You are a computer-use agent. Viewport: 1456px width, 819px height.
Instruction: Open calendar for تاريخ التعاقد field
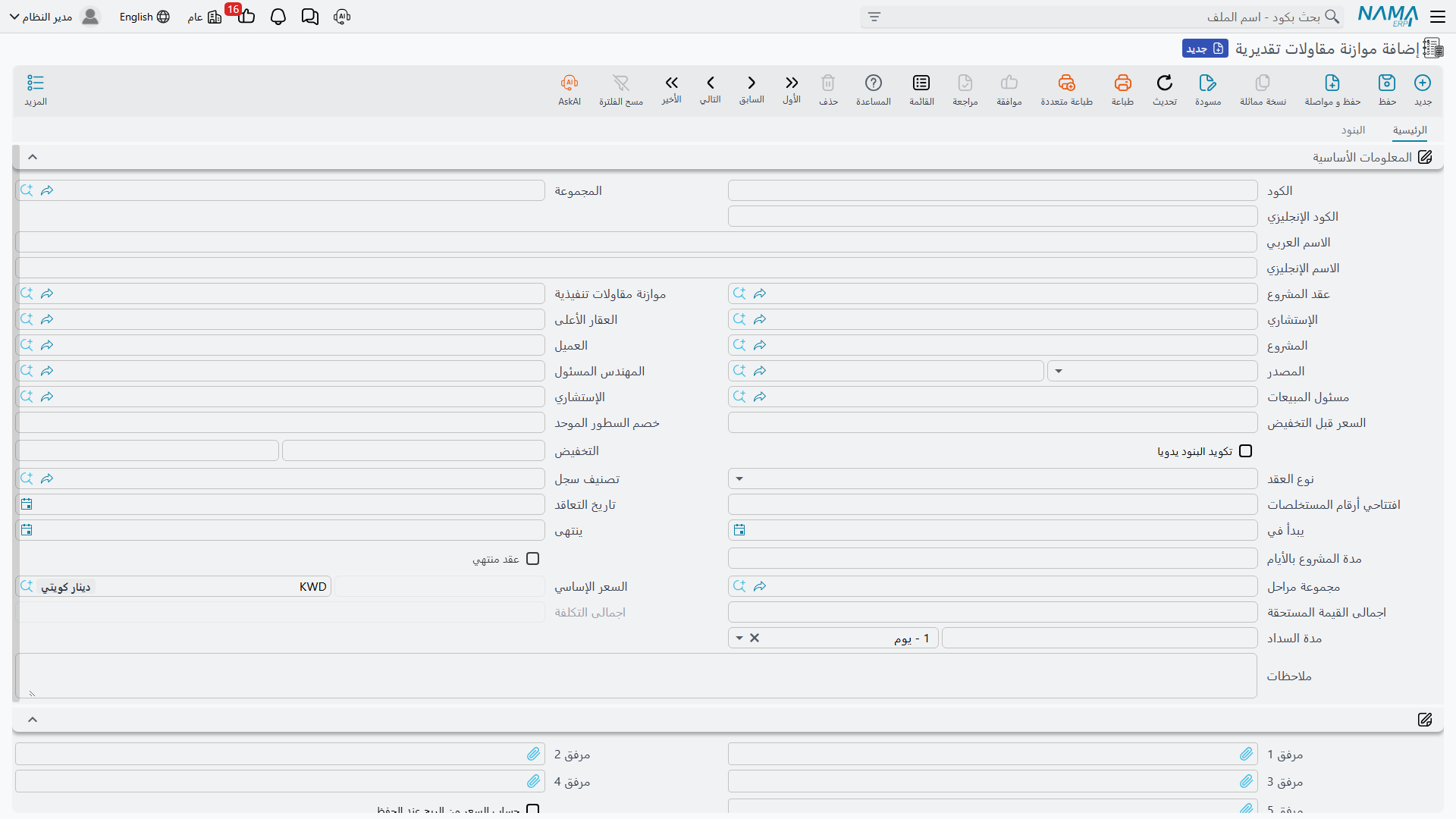click(27, 504)
